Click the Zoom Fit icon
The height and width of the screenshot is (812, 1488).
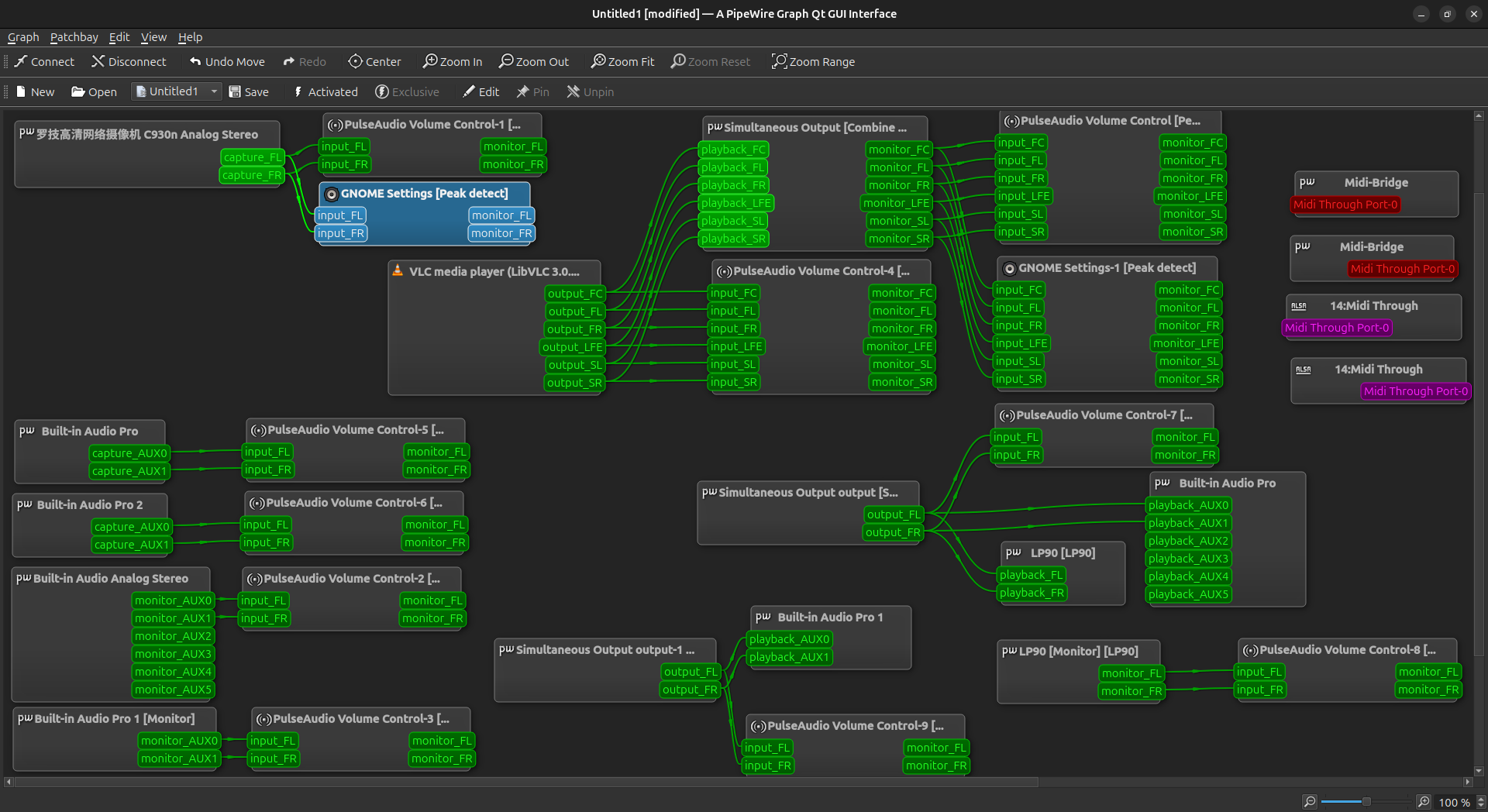pos(598,61)
